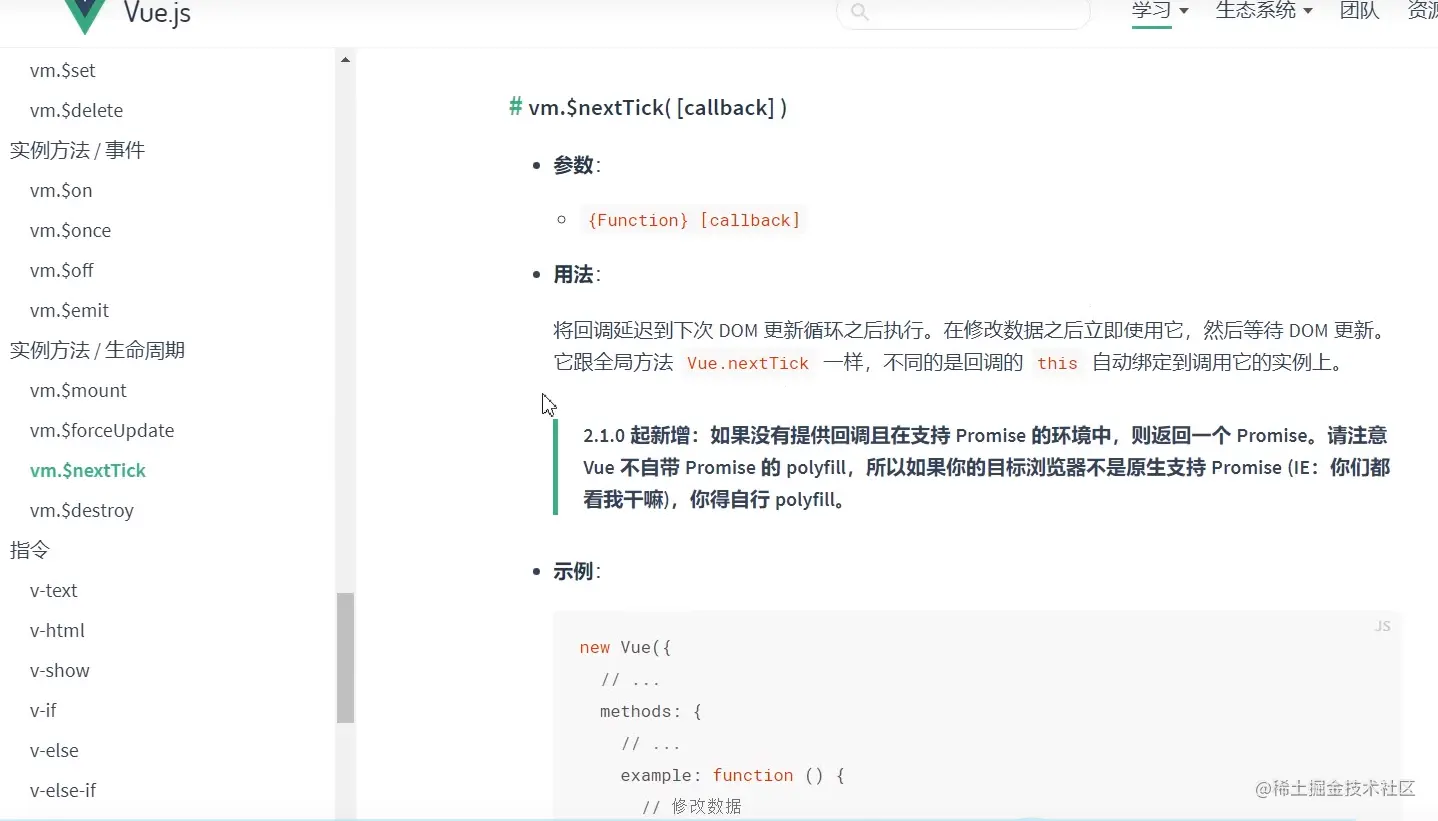This screenshot has width=1438, height=821.
Task: Click 'new Vue({' code line
Action: click(625, 647)
